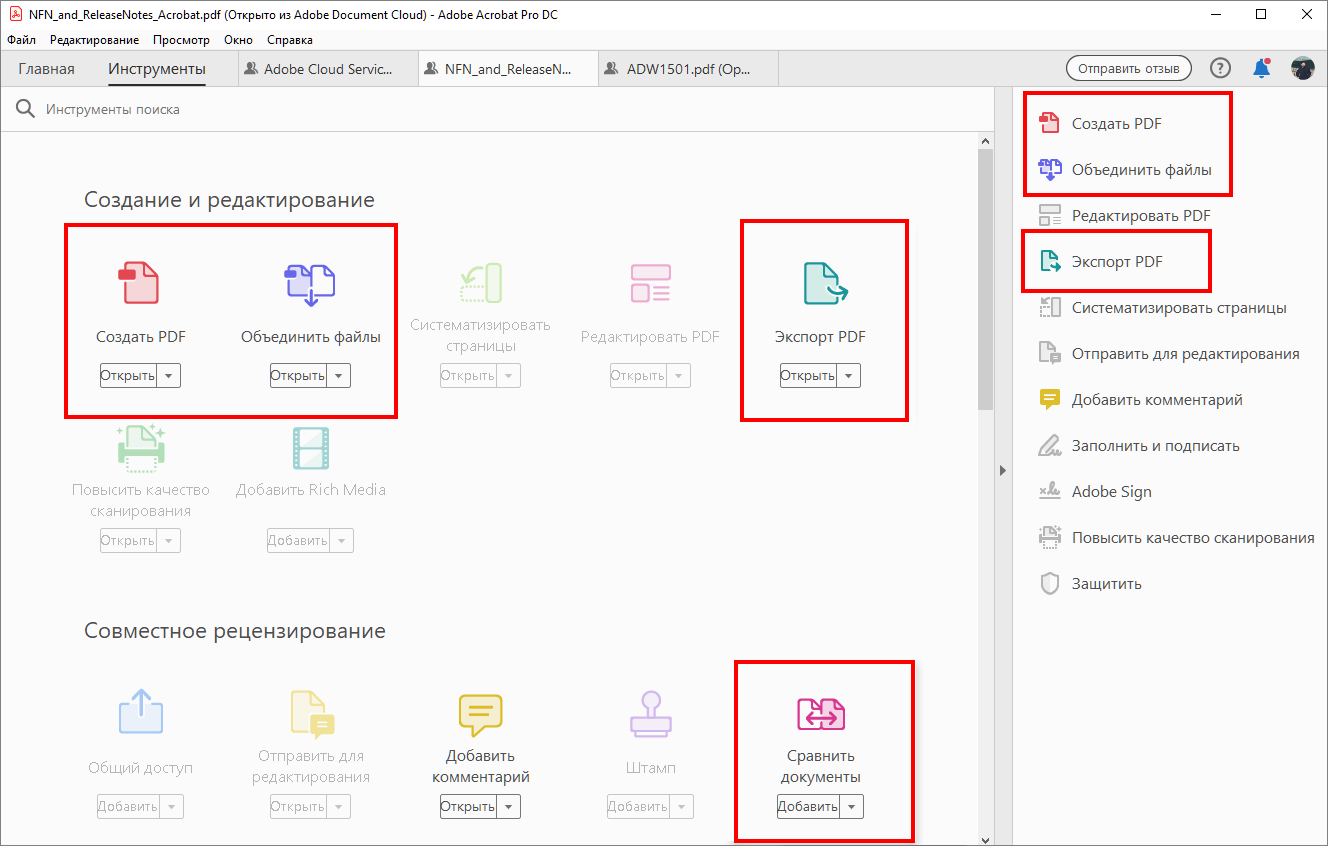Click the Отправить отзыв button
This screenshot has width=1328, height=846.
[1129, 68]
